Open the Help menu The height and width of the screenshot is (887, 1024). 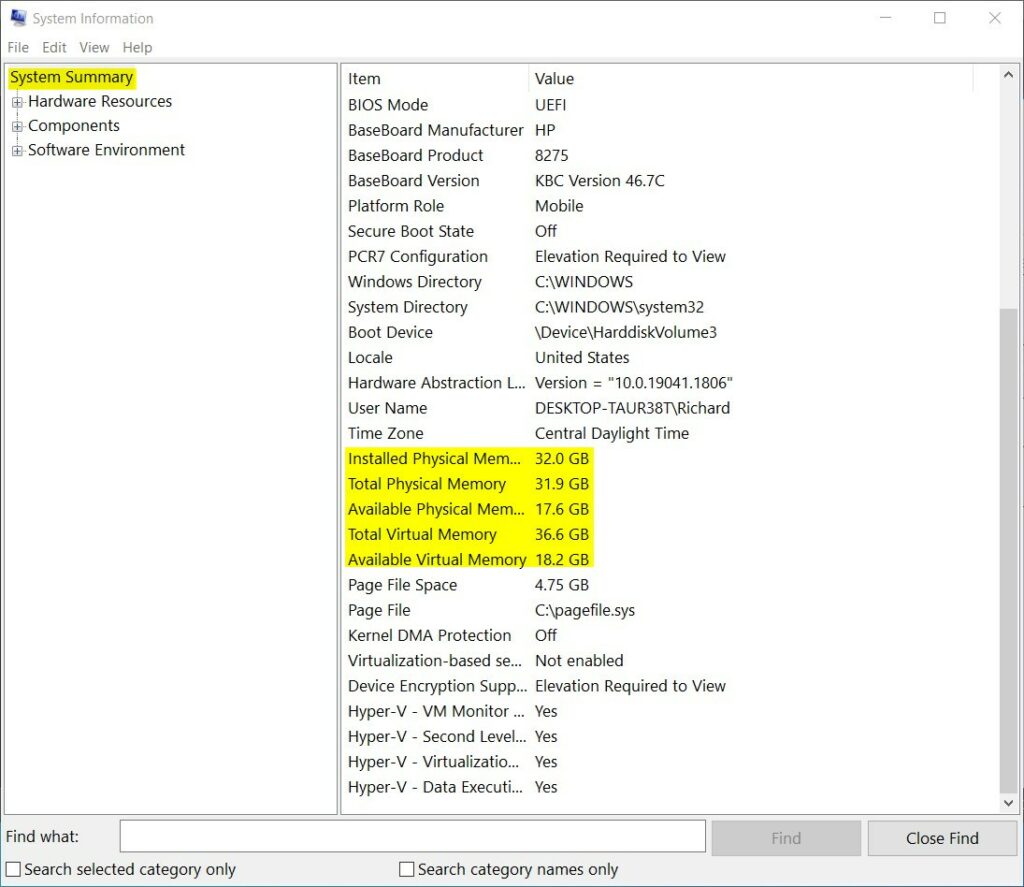coord(137,47)
